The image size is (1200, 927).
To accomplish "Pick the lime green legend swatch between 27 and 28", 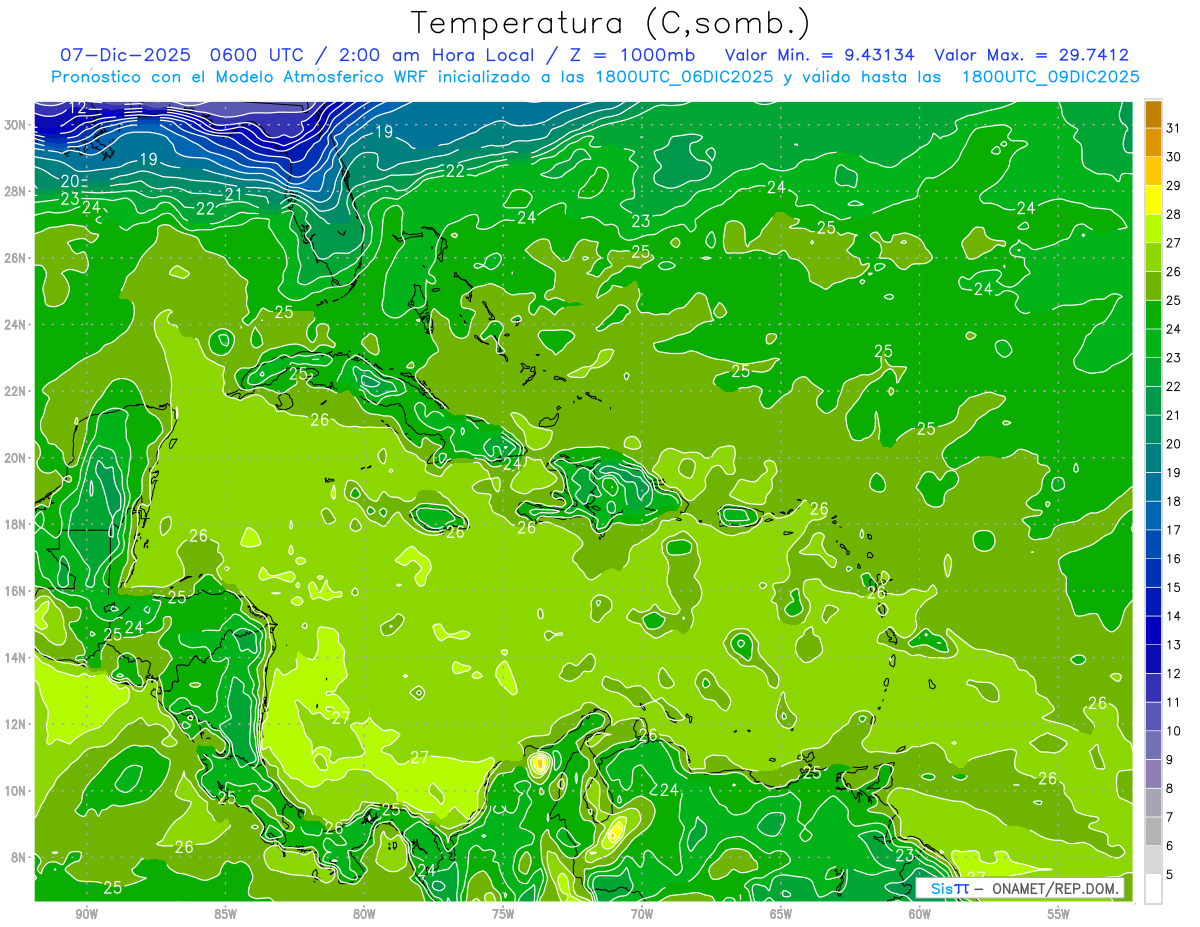I will [x=1153, y=229].
